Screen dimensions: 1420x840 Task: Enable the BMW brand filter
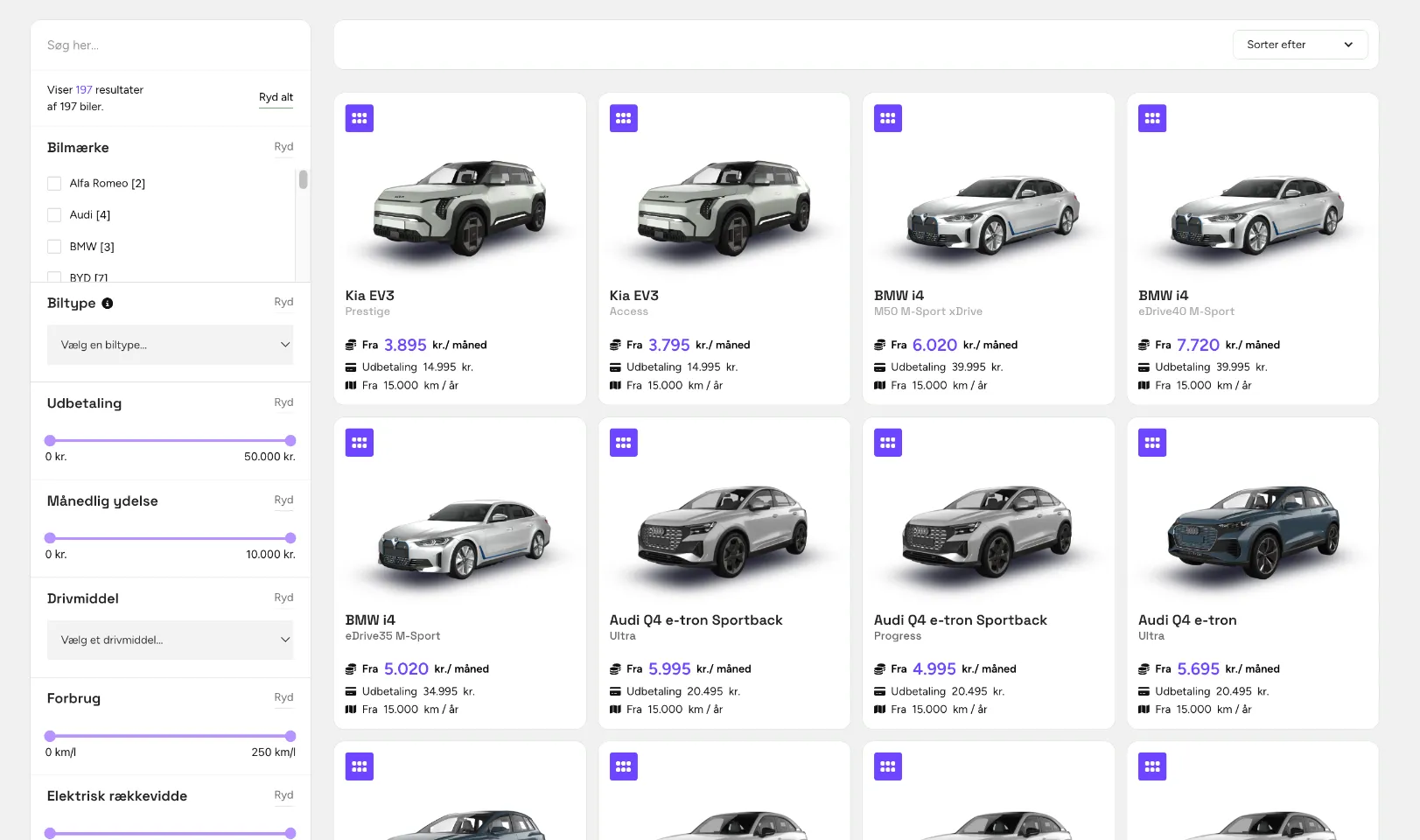pos(54,246)
